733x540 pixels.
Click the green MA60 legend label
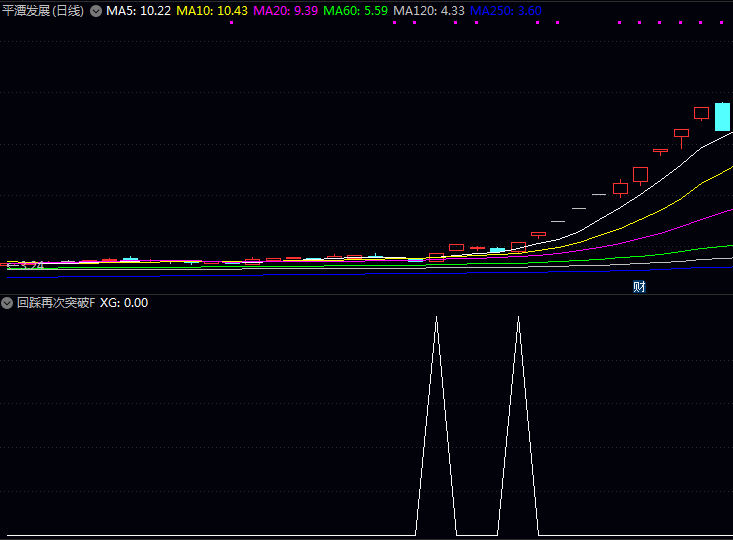357,11
